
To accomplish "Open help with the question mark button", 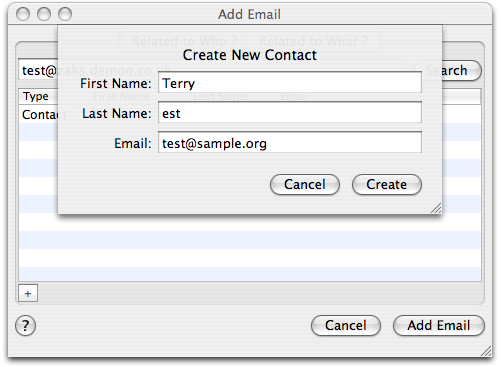I will [25, 325].
